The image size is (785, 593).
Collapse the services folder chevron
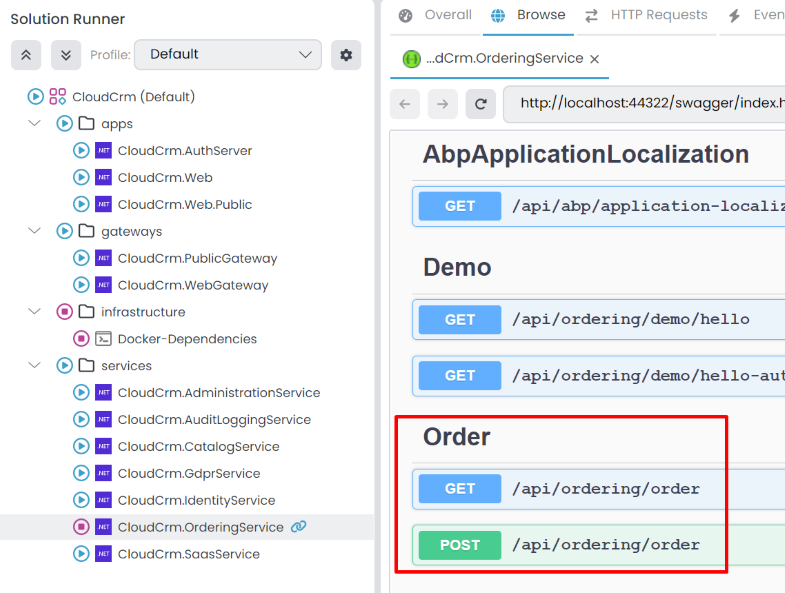[x=35, y=366]
